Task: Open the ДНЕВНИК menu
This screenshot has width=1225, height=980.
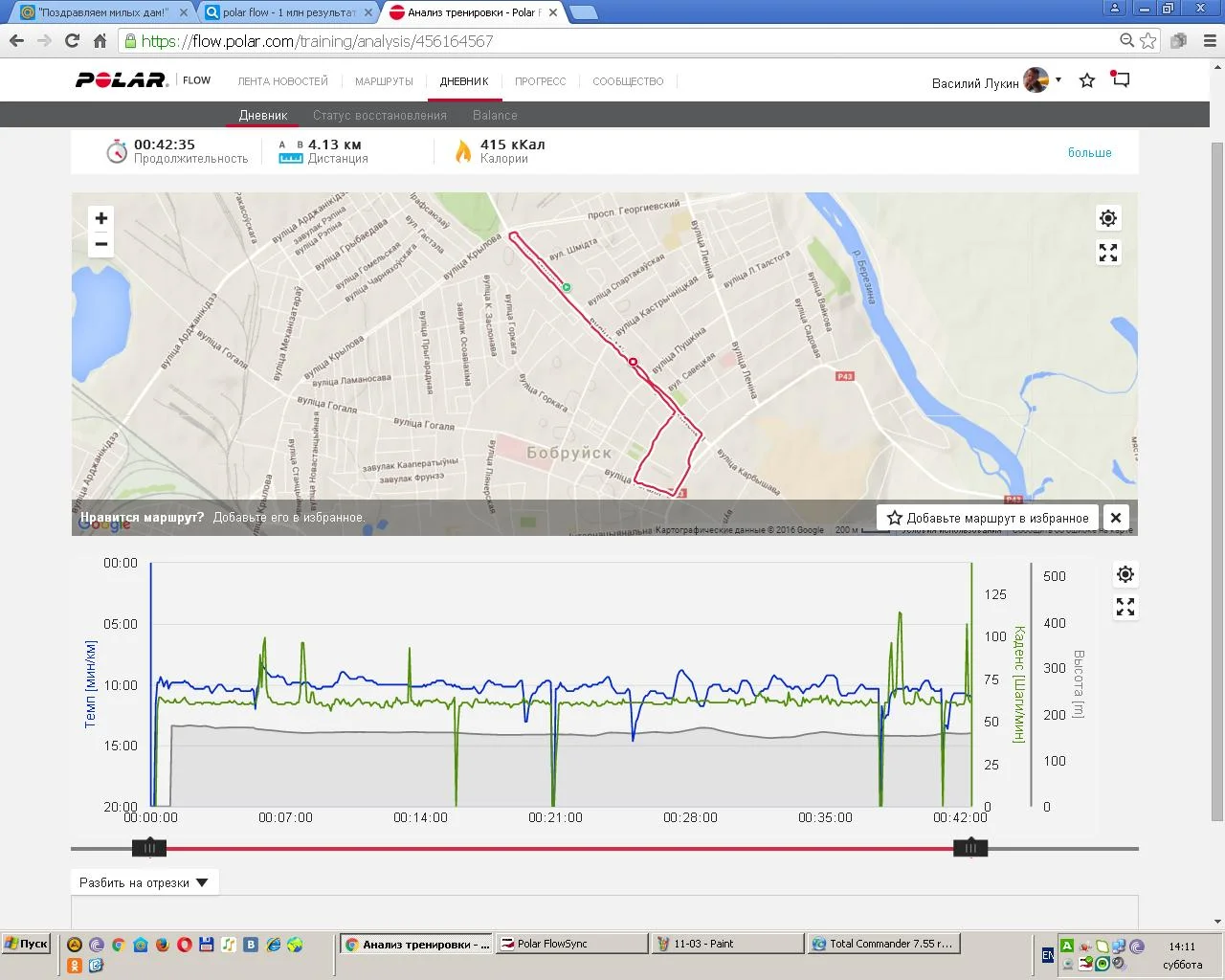Action: tap(464, 81)
